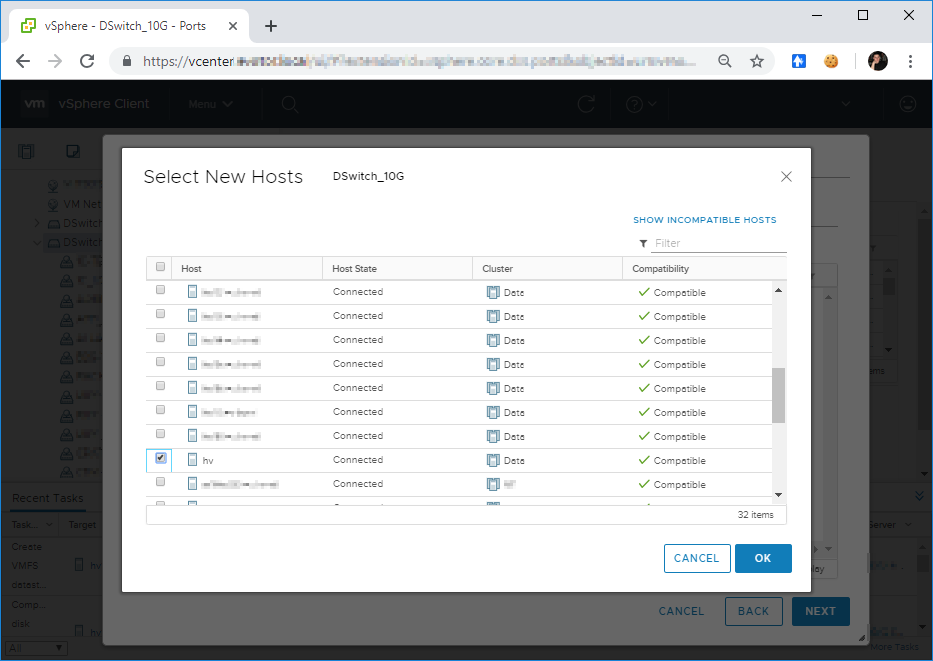
Task: Click the vSphere refresh icon in header
Action: point(586,104)
